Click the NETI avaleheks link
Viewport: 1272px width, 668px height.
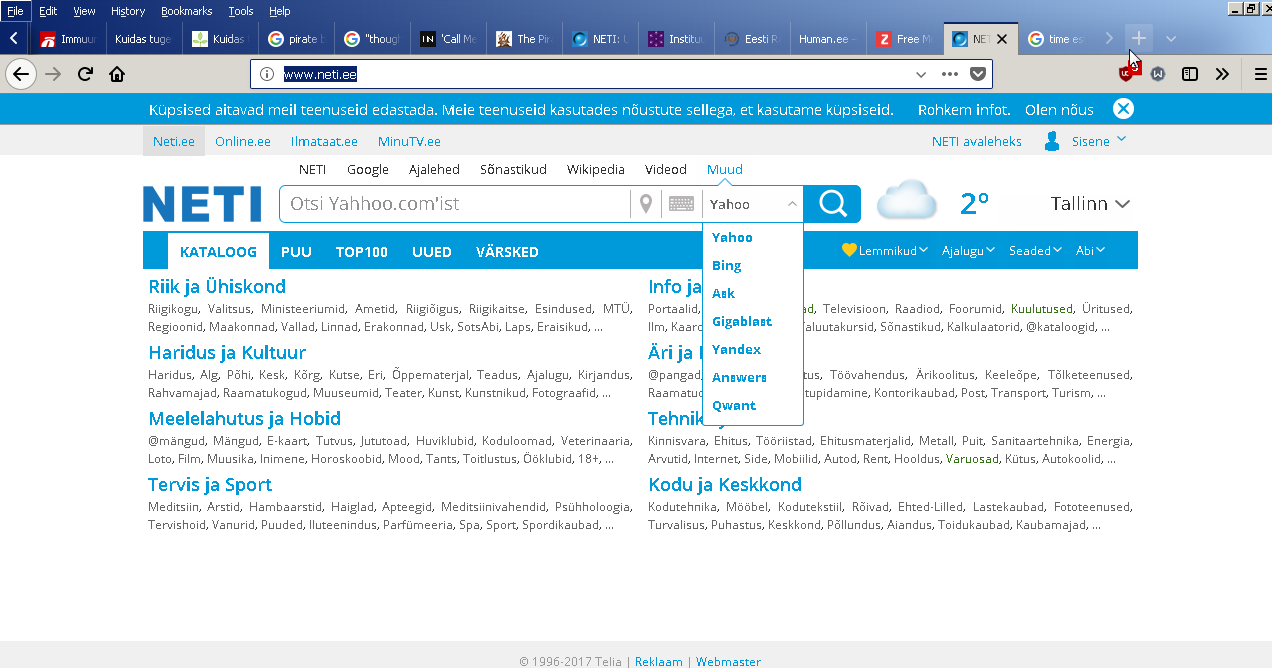(x=977, y=141)
